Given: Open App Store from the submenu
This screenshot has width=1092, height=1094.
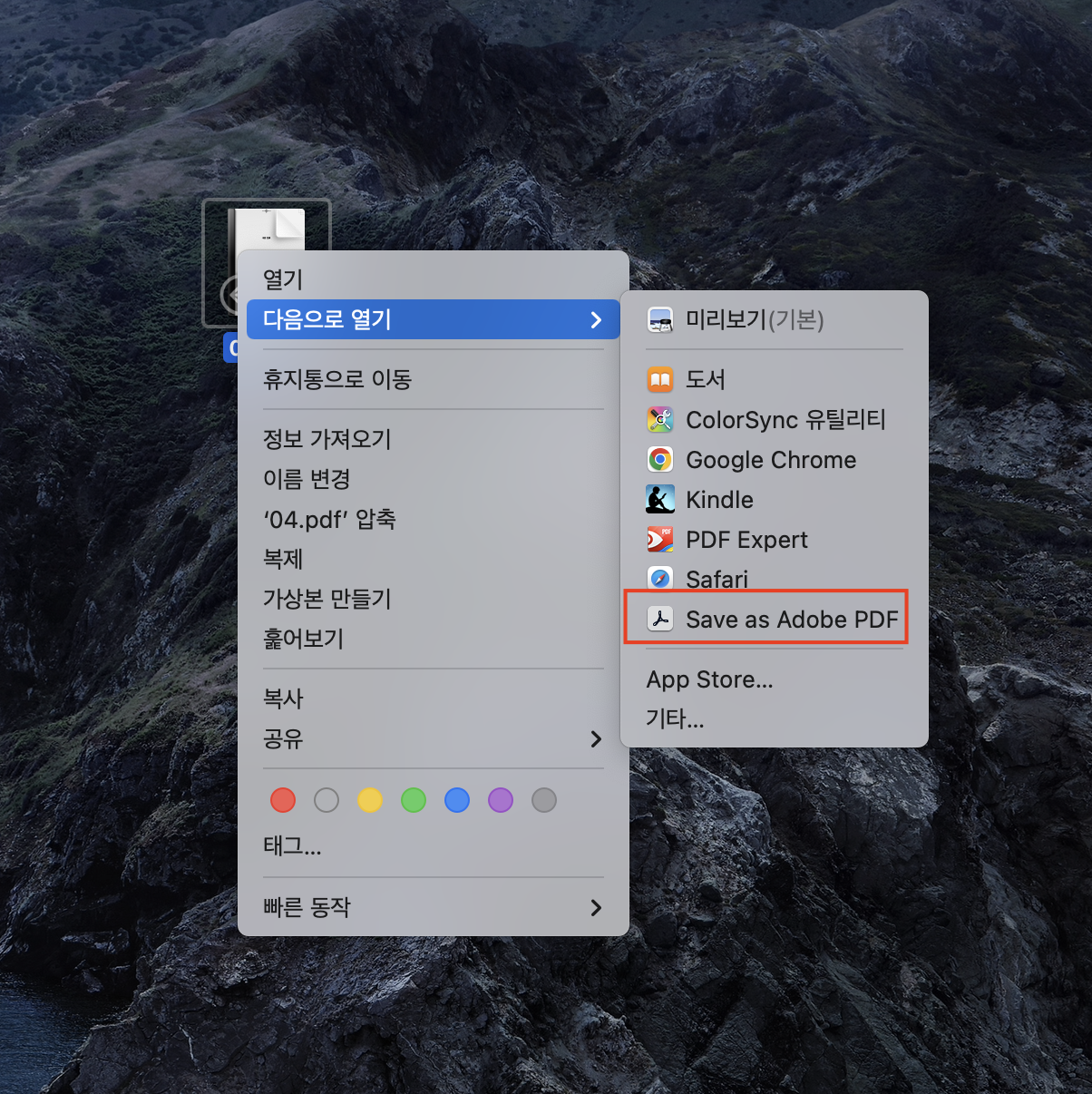Looking at the screenshot, I should [x=709, y=679].
